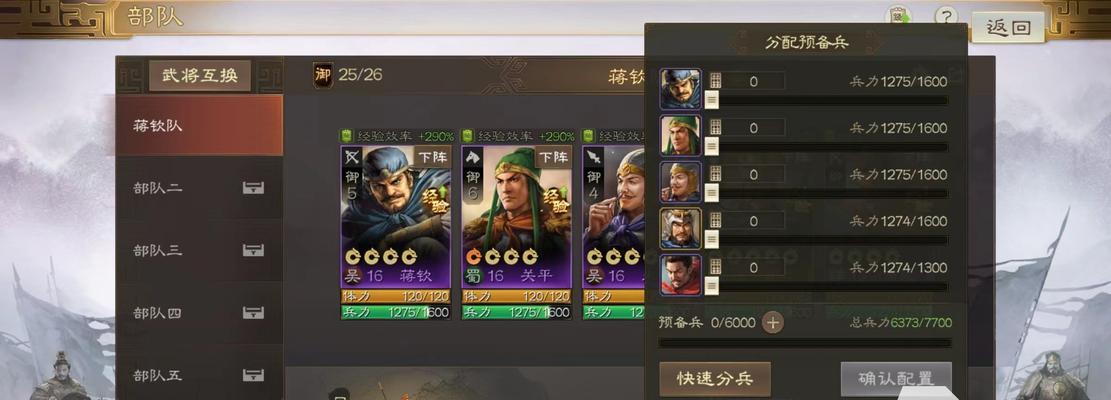This screenshot has height=400, width=1111.
Task: Select the 蒋钦队 tab
Action: [199, 125]
